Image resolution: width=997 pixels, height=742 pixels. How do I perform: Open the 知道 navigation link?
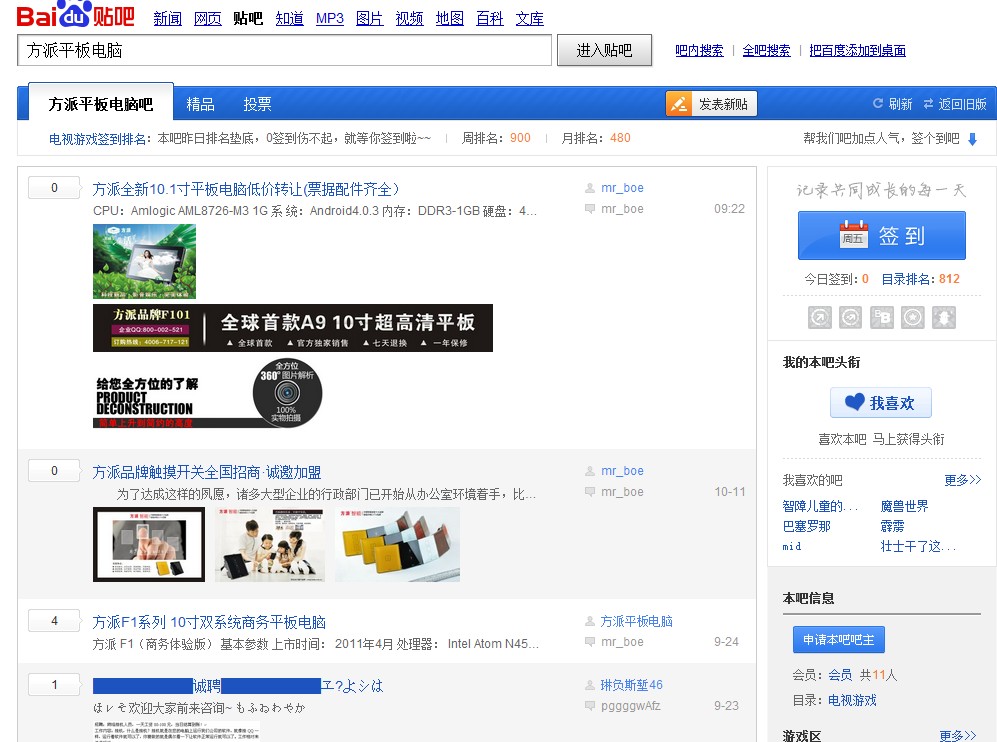click(289, 18)
